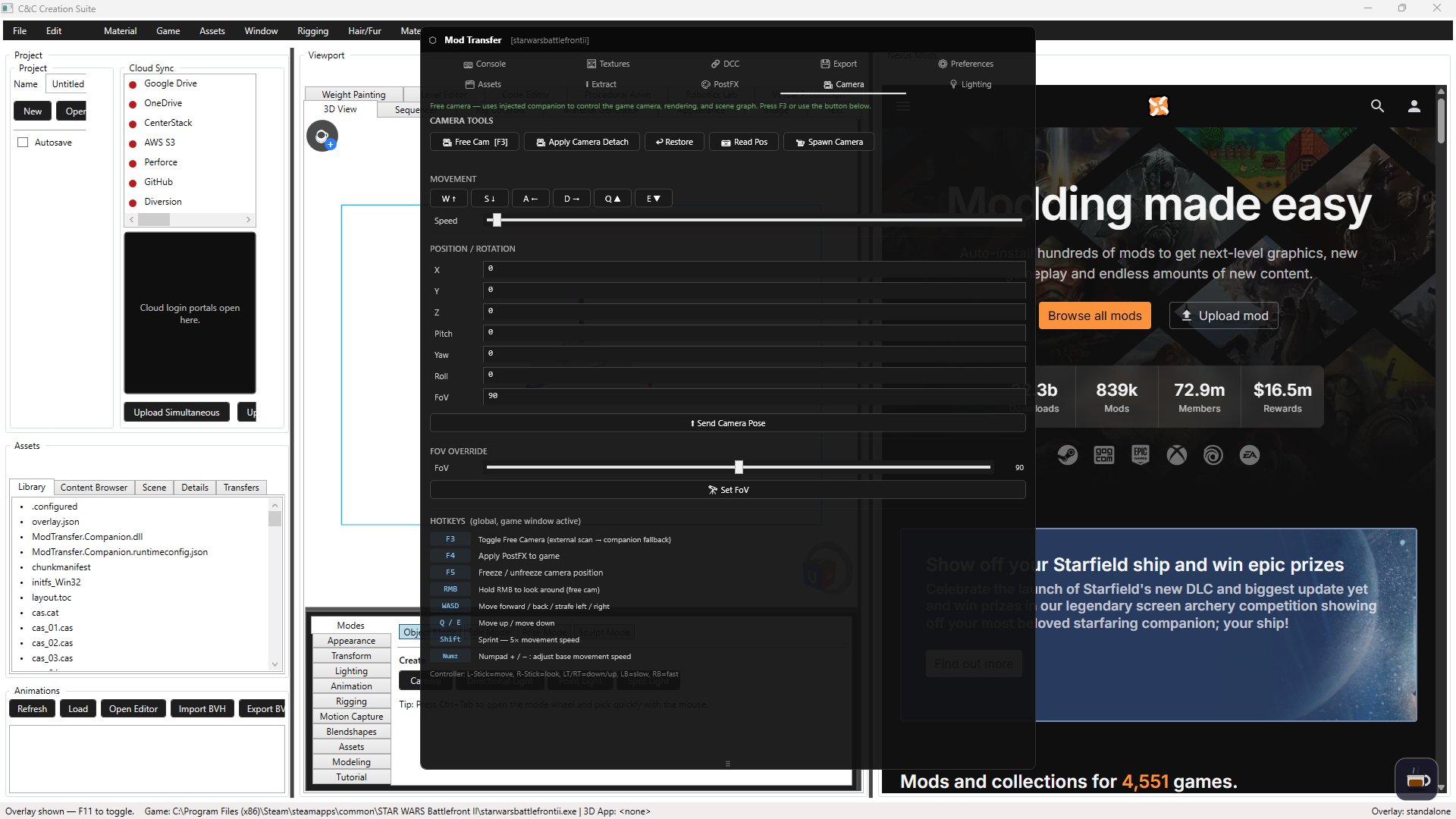The height and width of the screenshot is (819, 1456).
Task: Toggle Google Drive cloud sync indicator
Action: [133, 84]
